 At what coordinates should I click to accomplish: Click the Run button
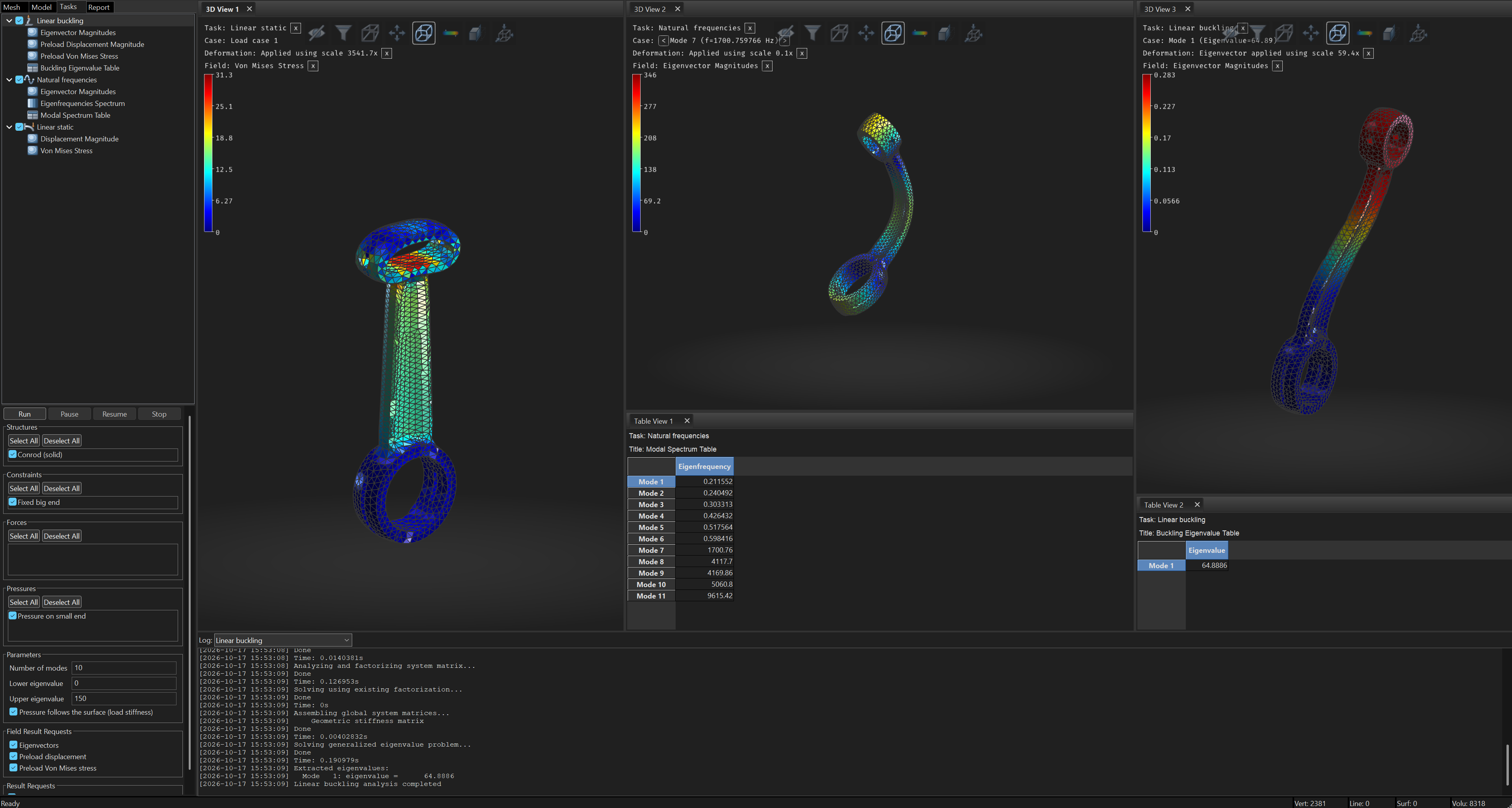(25, 414)
